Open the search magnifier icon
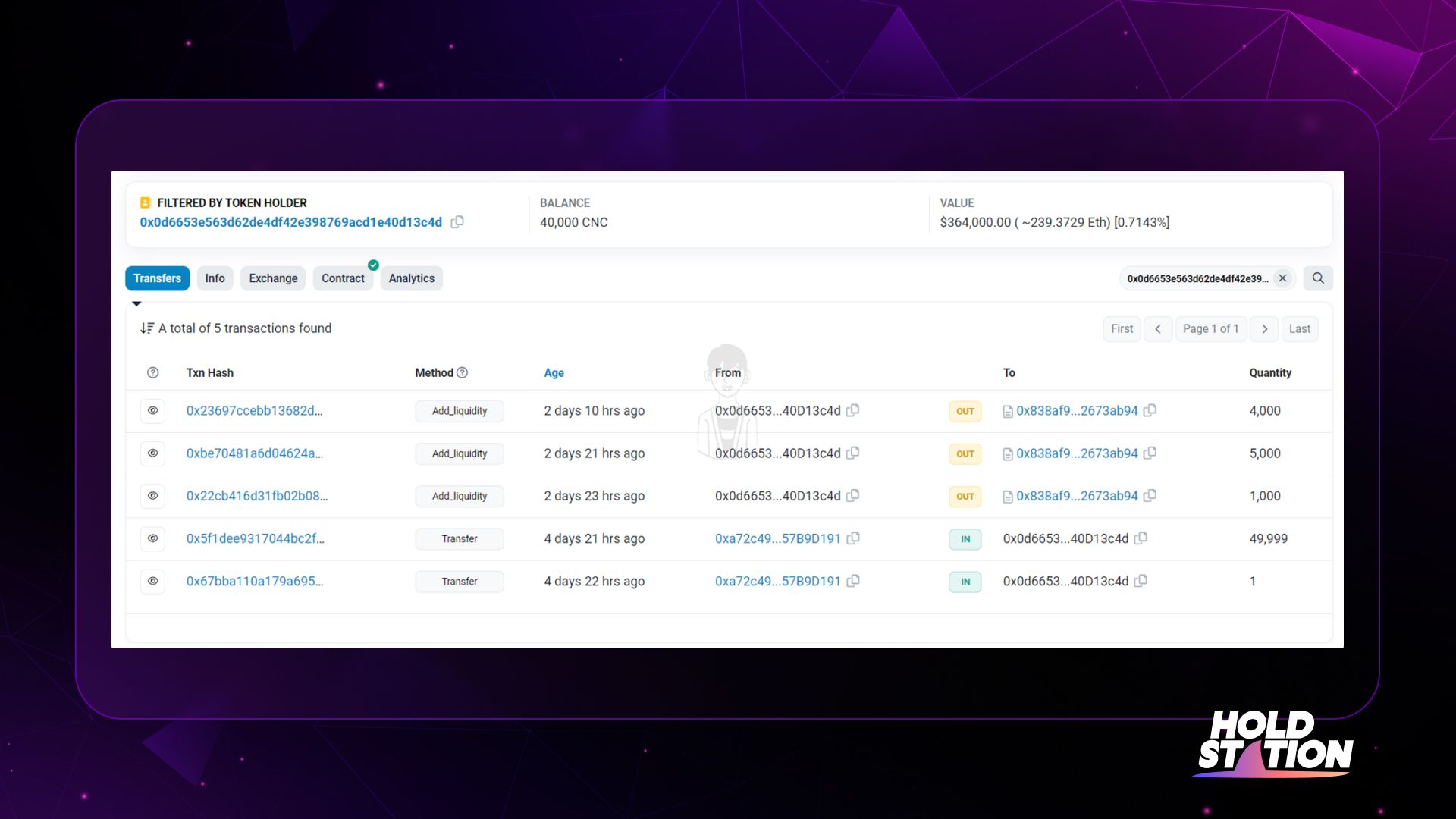Image resolution: width=1456 pixels, height=819 pixels. pos(1318,278)
